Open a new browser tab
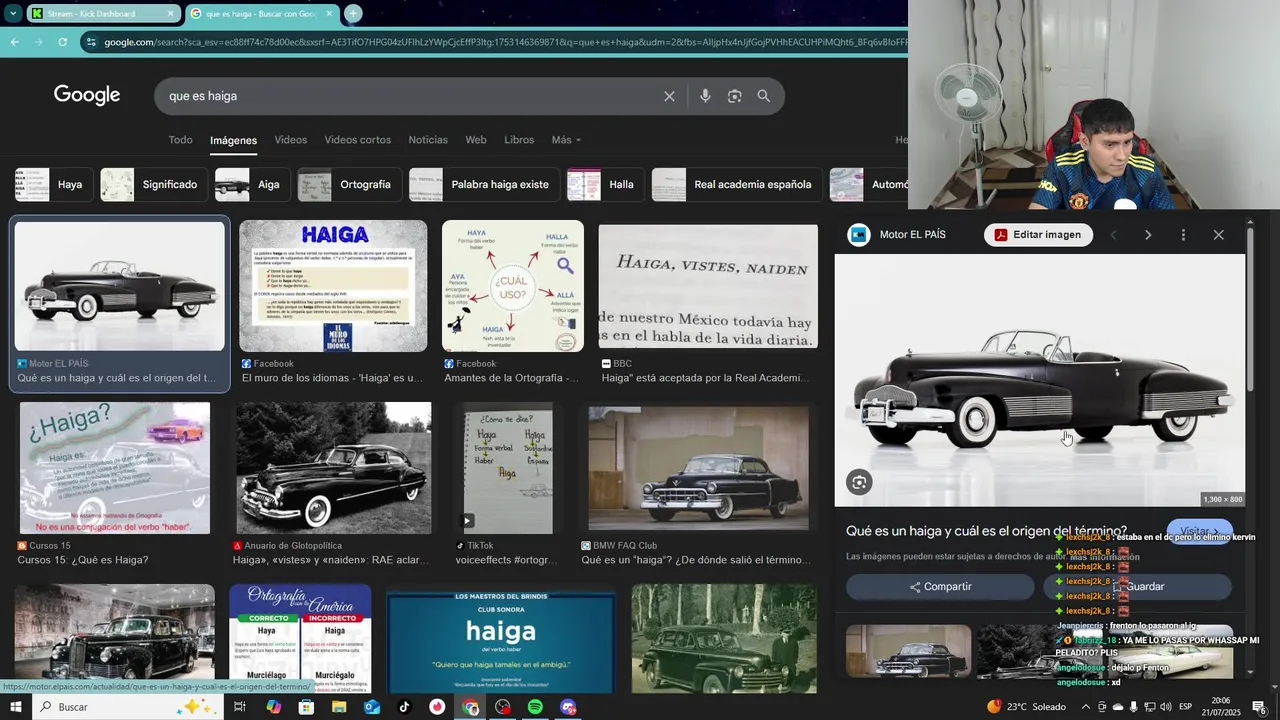The image size is (1280, 720). click(x=353, y=14)
